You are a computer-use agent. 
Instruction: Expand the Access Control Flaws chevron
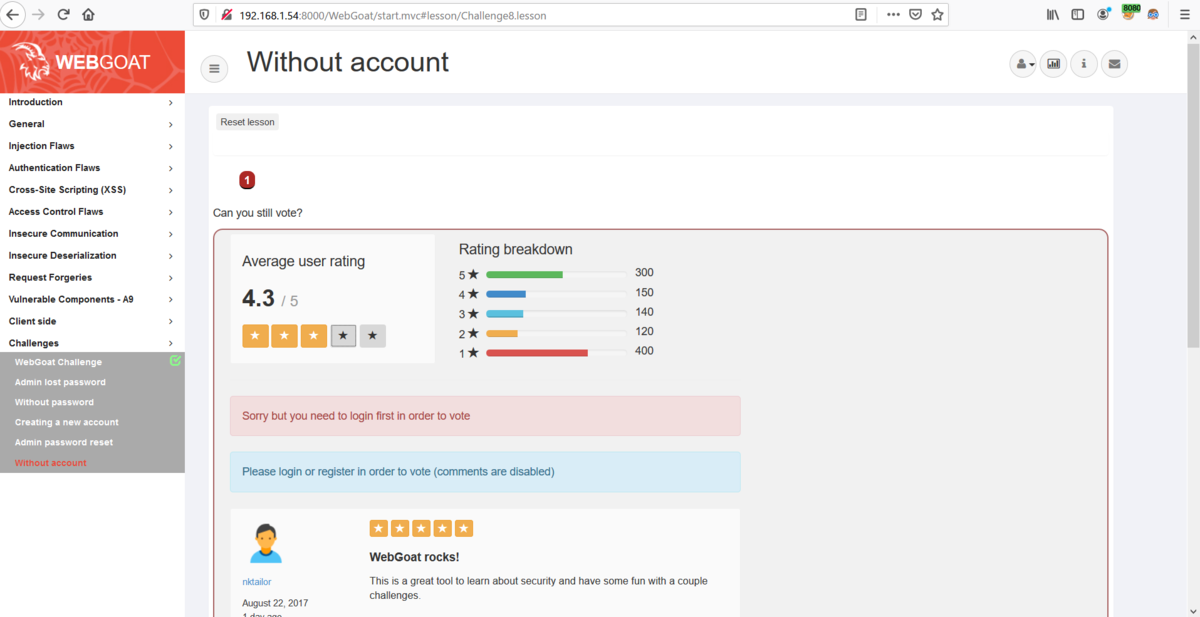[171, 213]
